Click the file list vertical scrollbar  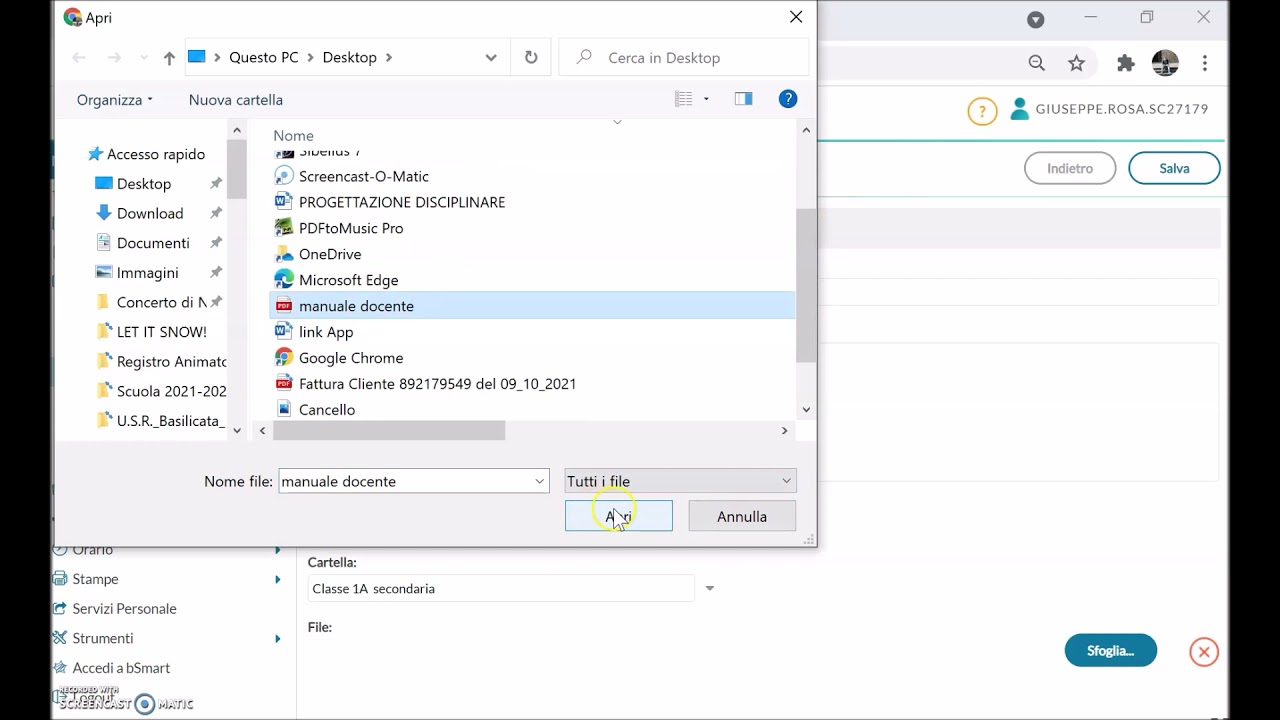pos(806,285)
